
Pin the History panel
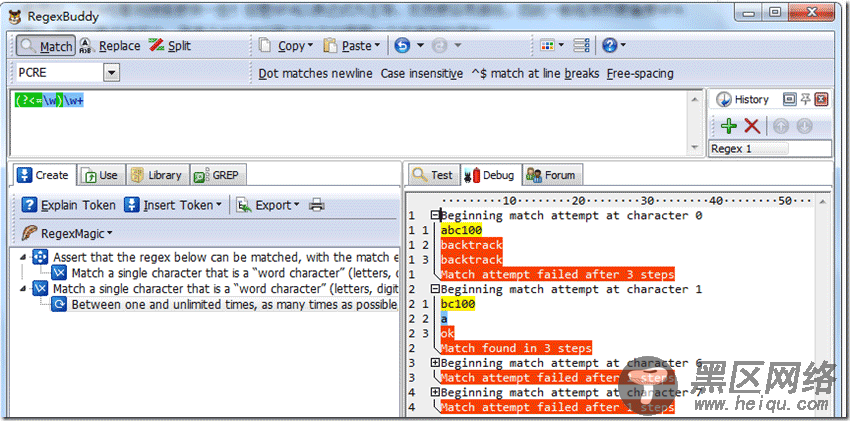(x=806, y=99)
